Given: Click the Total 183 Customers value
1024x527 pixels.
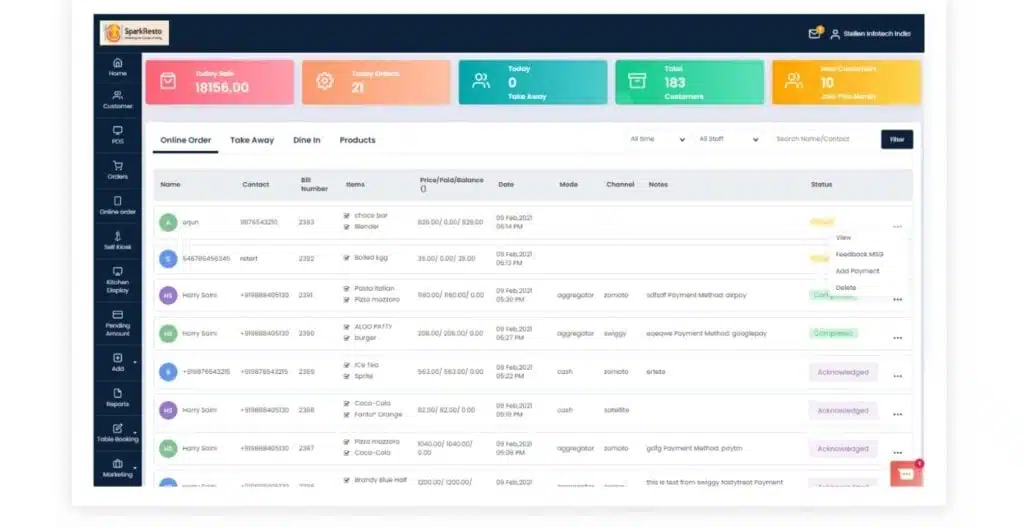Looking at the screenshot, I should 675,83.
